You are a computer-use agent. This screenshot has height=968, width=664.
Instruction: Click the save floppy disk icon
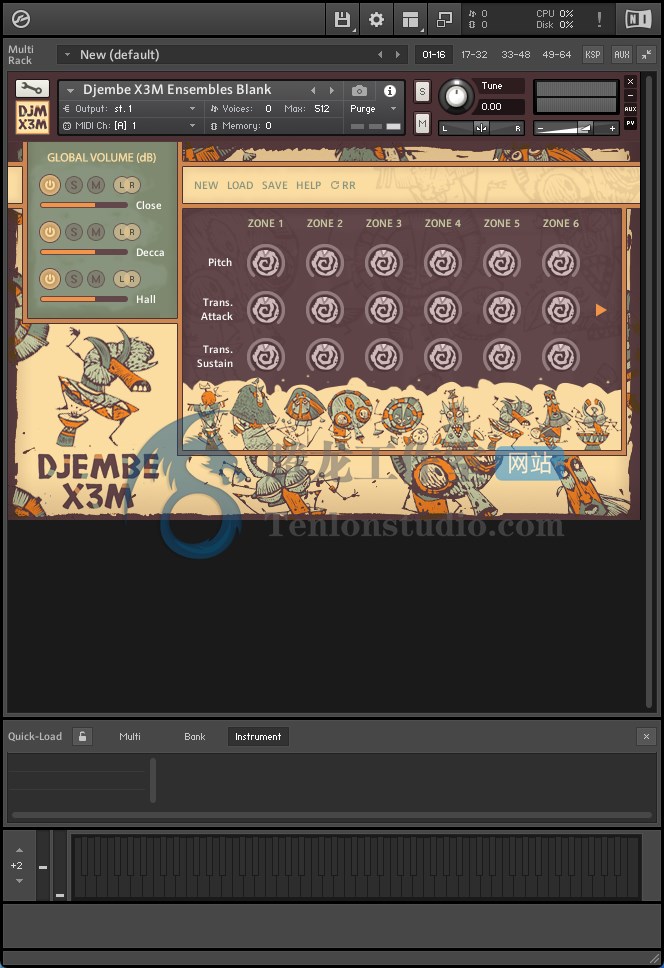click(x=342, y=20)
